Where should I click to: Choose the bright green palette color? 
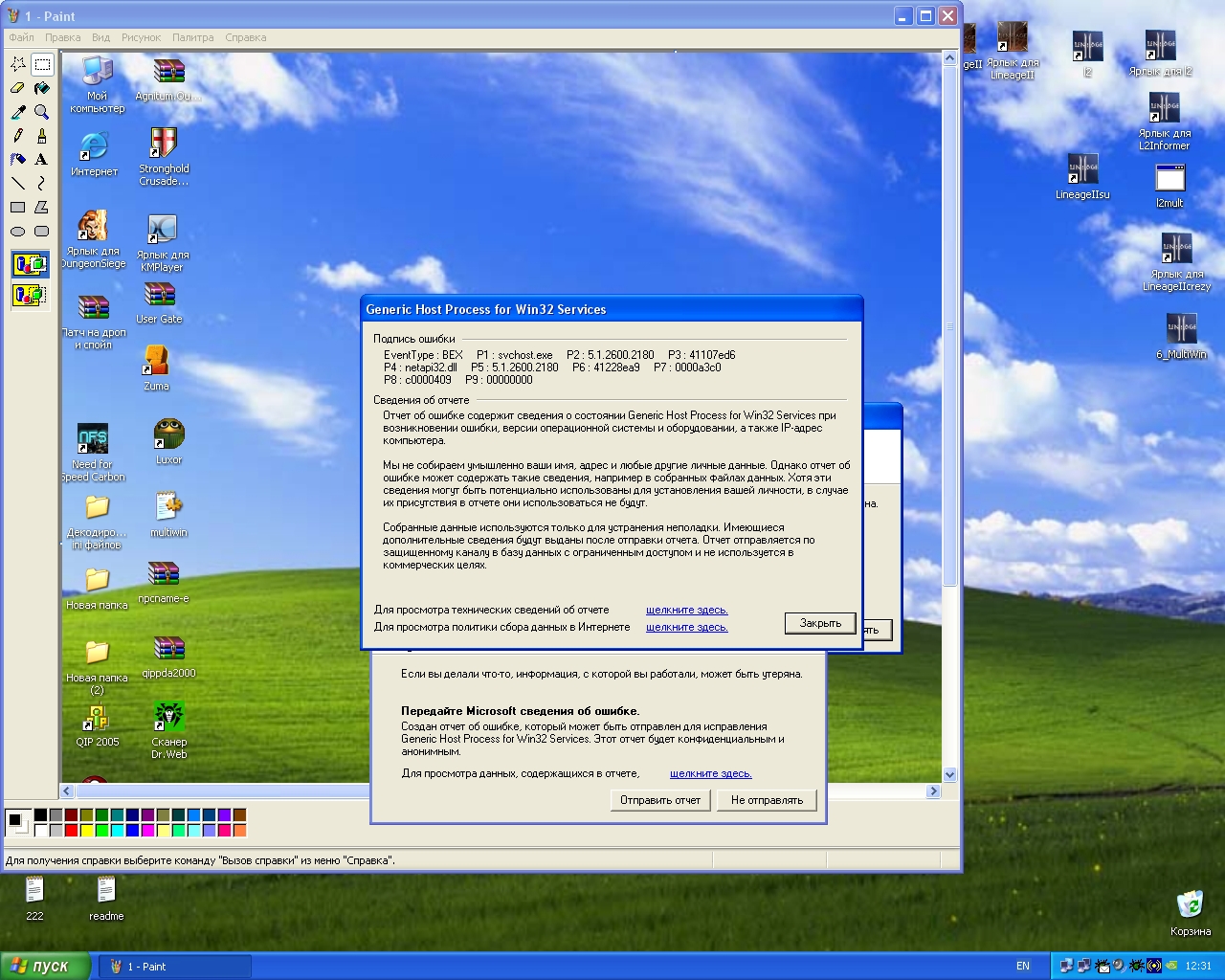click(x=101, y=831)
